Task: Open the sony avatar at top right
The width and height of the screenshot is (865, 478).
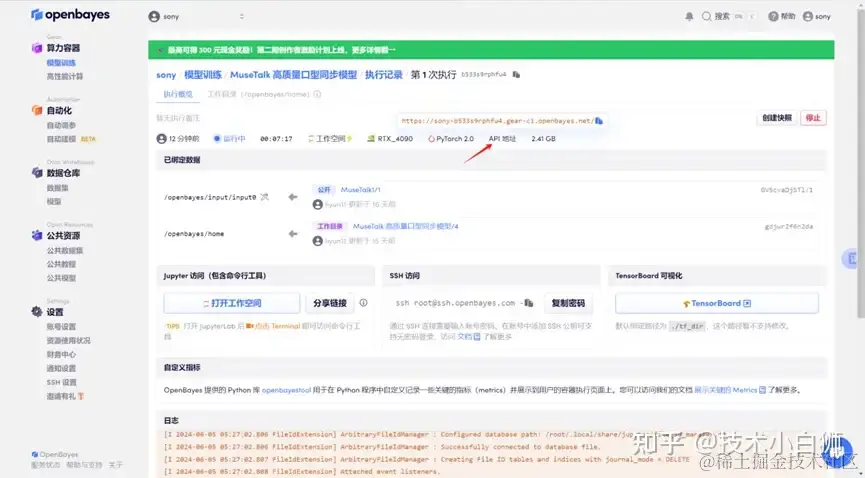Action: tap(808, 17)
